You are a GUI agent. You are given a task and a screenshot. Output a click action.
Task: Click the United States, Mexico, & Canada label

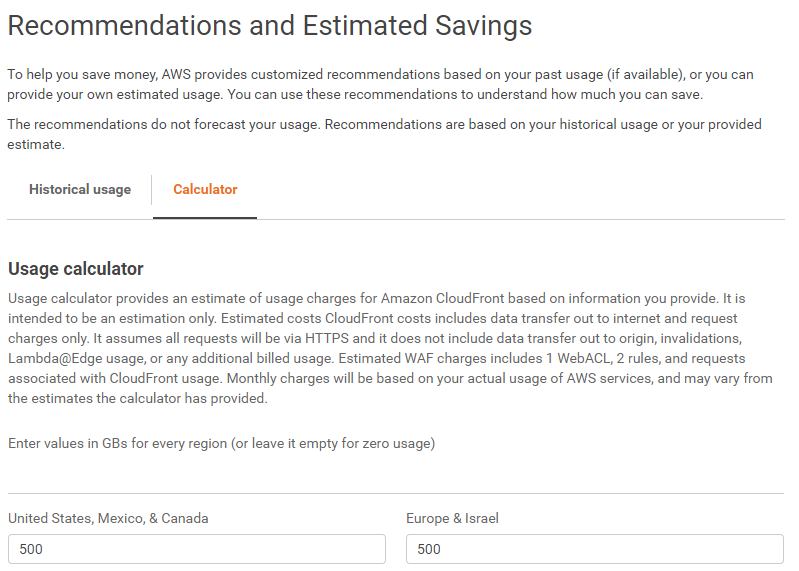pos(108,519)
